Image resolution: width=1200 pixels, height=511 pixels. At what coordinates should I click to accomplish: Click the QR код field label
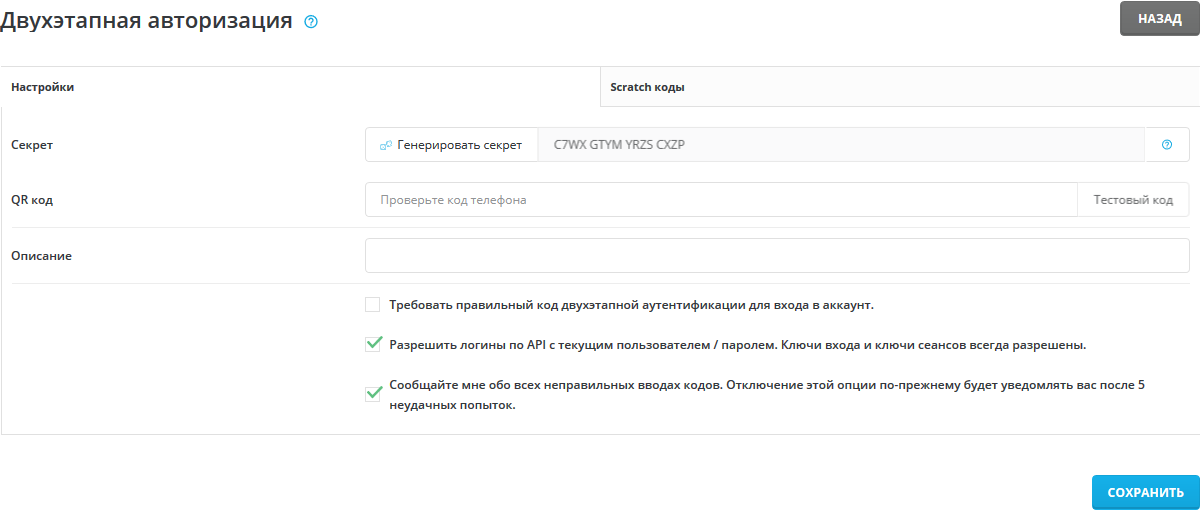point(32,199)
